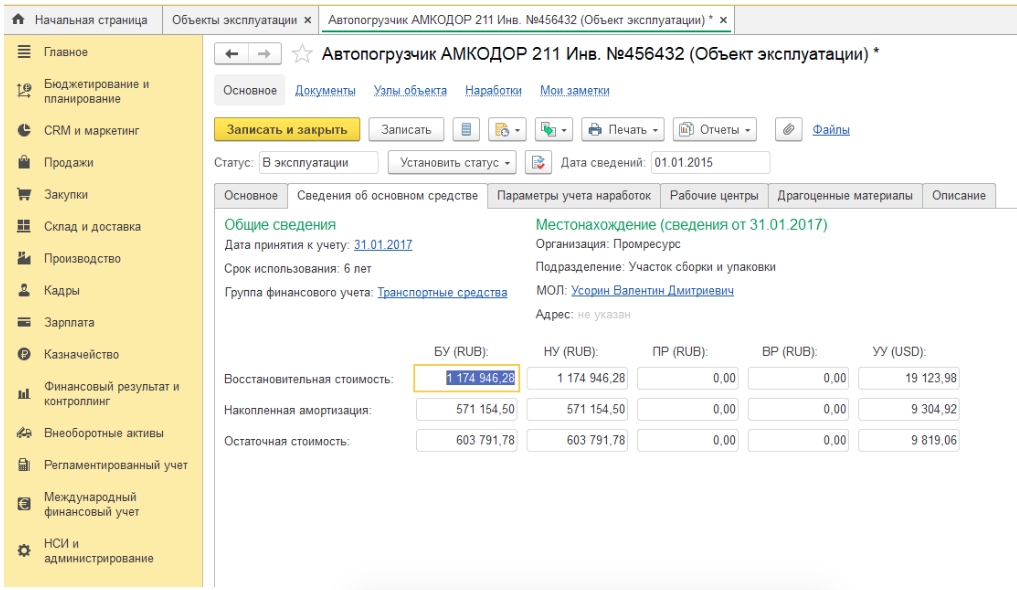This screenshot has width=1017, height=590.
Task: Click УУ (USD) value 19 123,98
Action: pyautogui.click(x=909, y=378)
